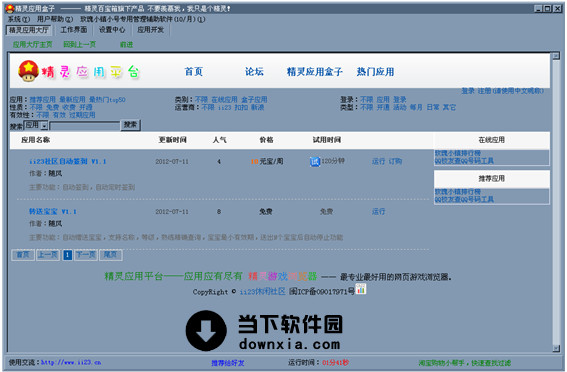The height and width of the screenshot is (372, 567).
Task: Select 不限 in the 类别 row
Action: click(x=201, y=99)
